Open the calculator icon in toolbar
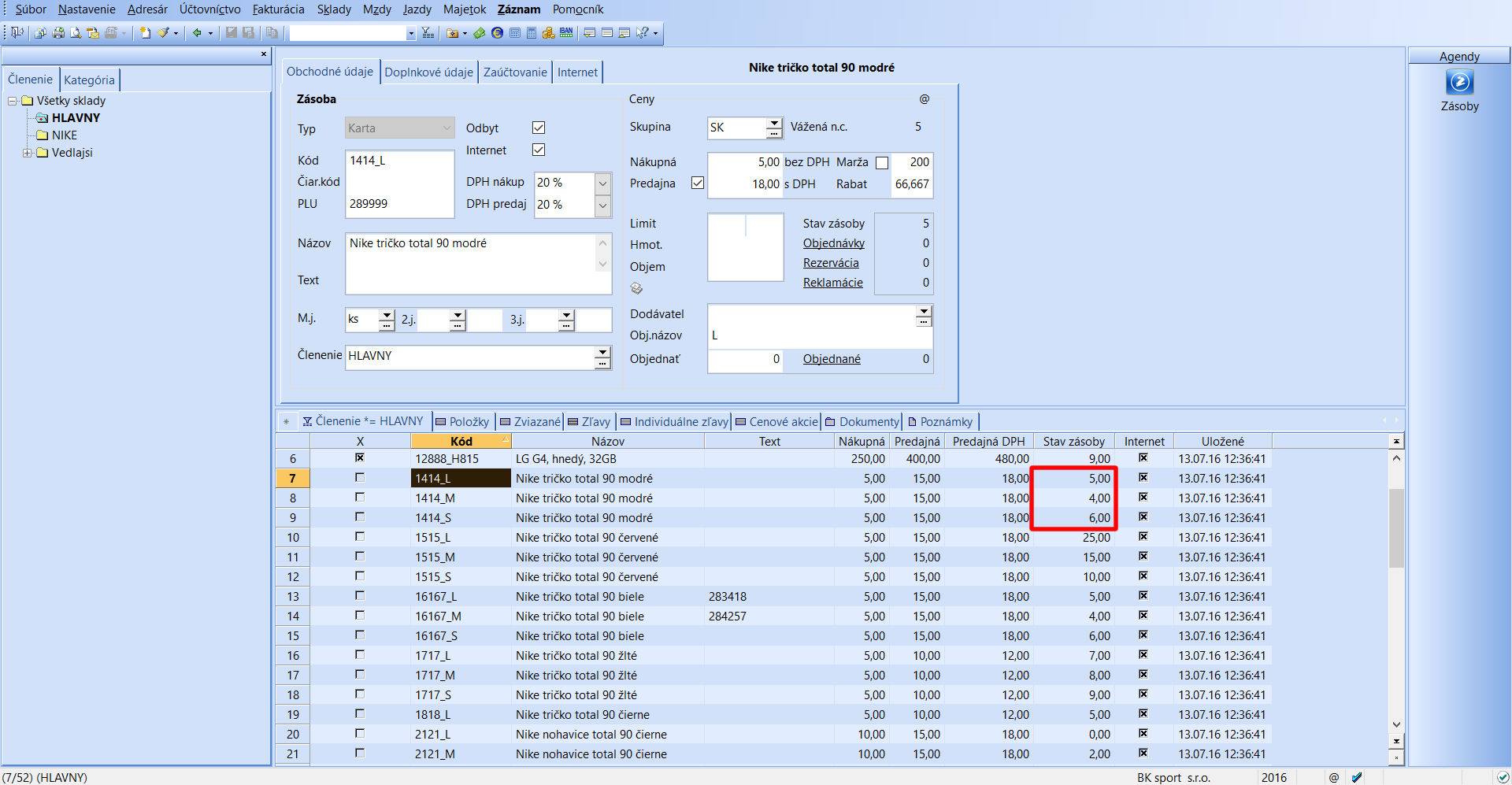This screenshot has height=785, width=1512. (x=532, y=33)
